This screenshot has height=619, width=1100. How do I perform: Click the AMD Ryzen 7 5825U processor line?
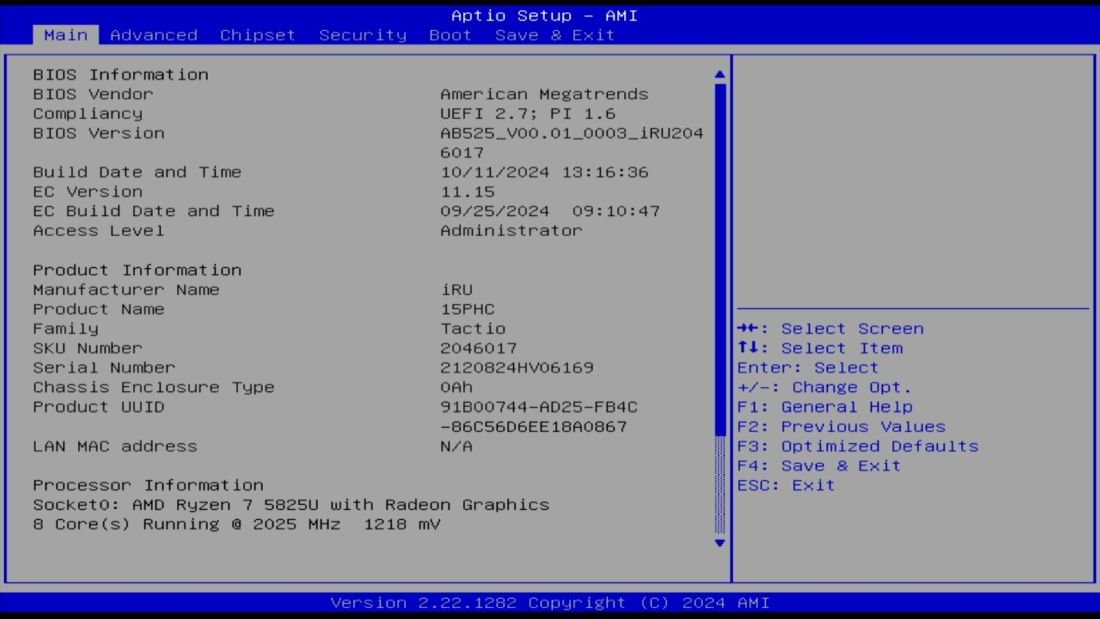[291, 505]
